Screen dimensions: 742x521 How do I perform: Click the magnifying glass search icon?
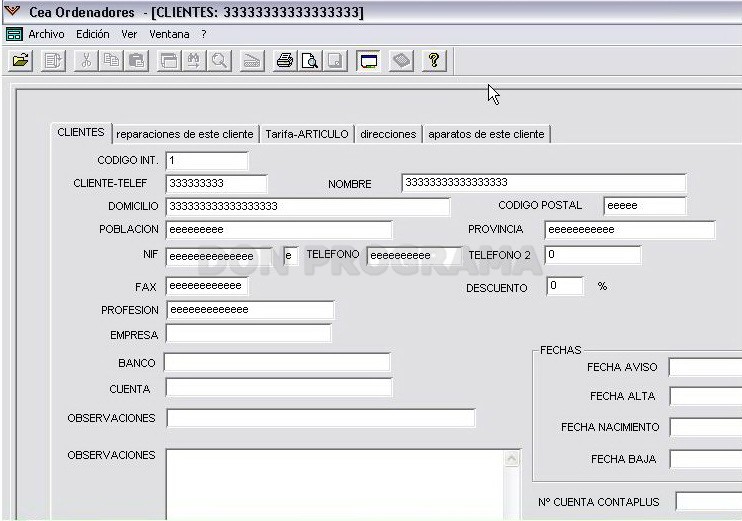[x=219, y=61]
